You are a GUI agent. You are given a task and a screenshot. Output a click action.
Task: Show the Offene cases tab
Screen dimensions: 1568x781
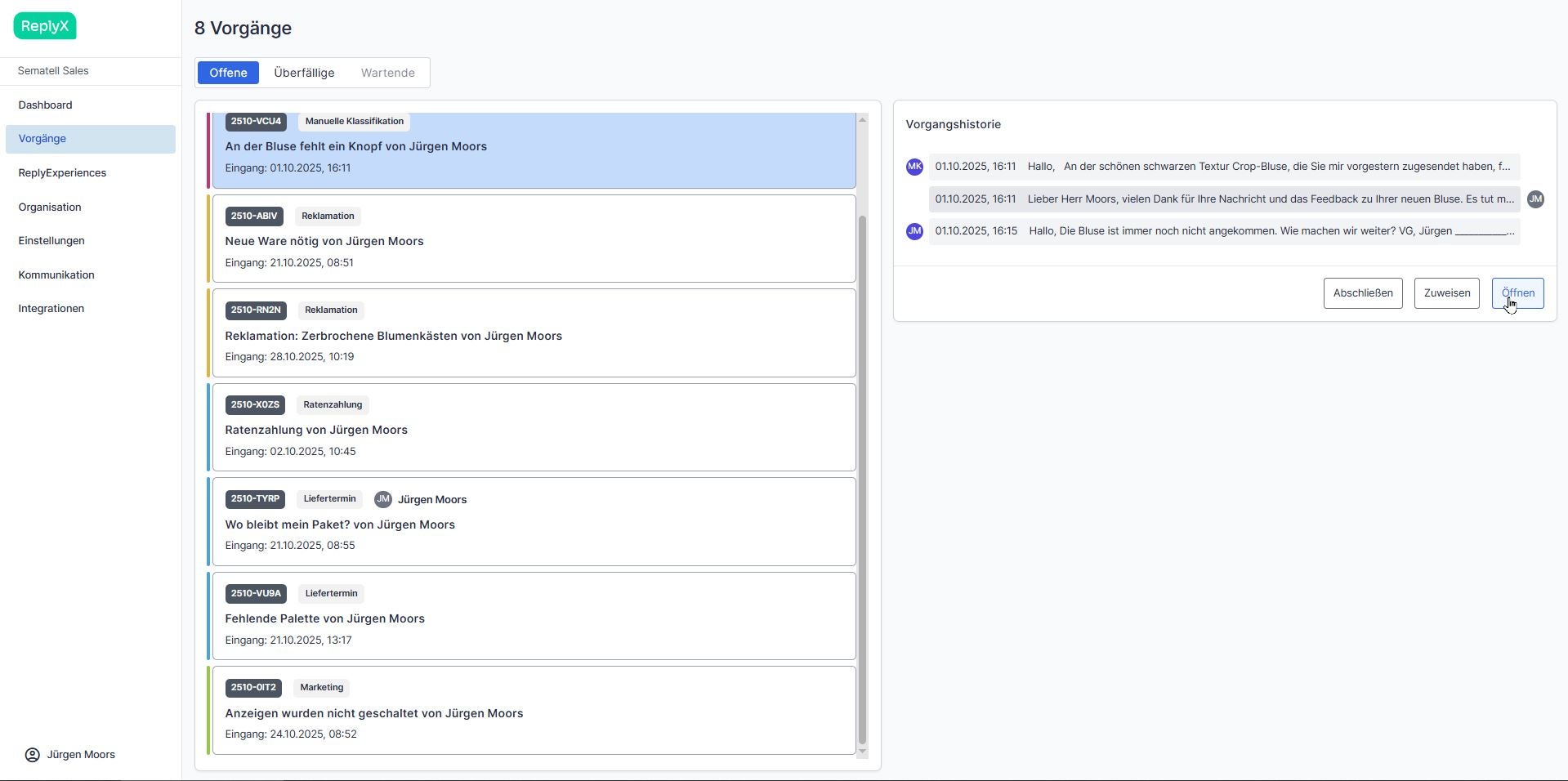click(228, 73)
